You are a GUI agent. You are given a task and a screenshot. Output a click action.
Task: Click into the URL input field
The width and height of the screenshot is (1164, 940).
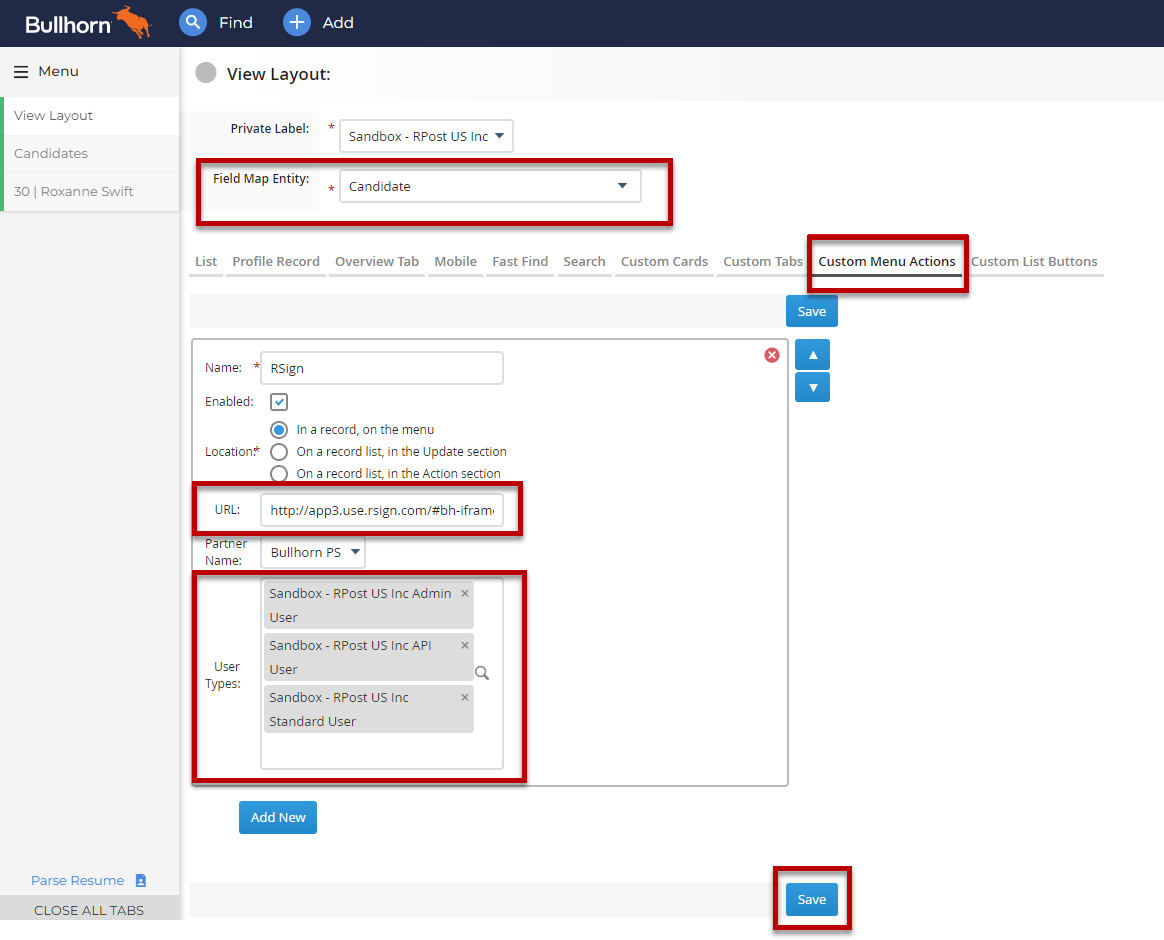click(x=382, y=510)
